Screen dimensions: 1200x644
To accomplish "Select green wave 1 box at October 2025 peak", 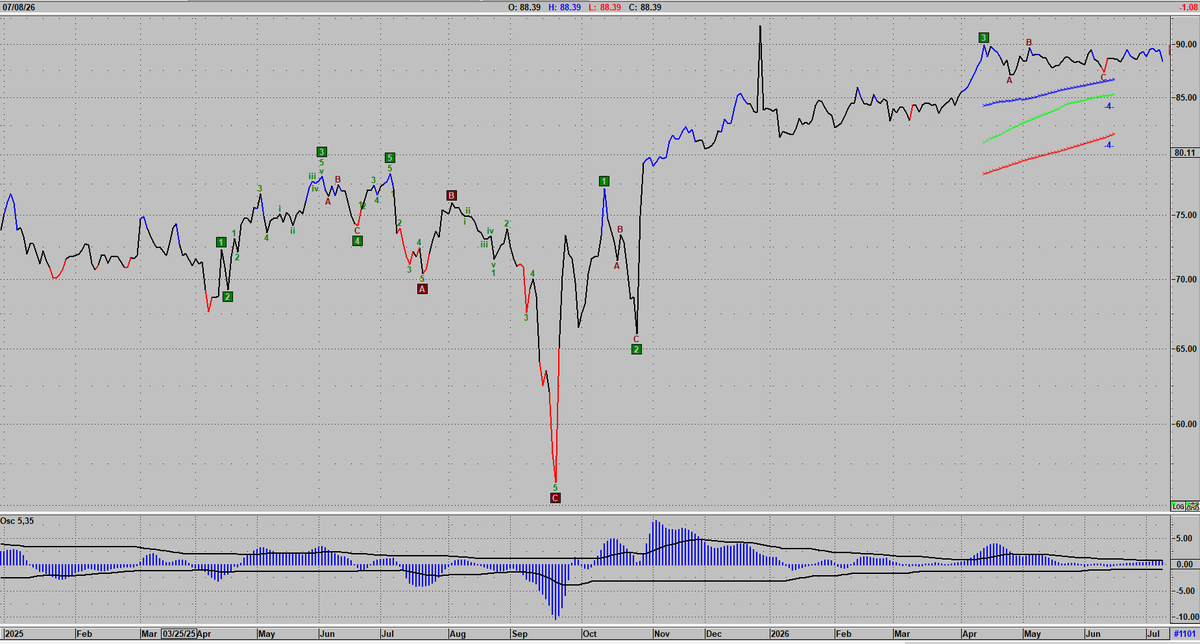I will [604, 180].
